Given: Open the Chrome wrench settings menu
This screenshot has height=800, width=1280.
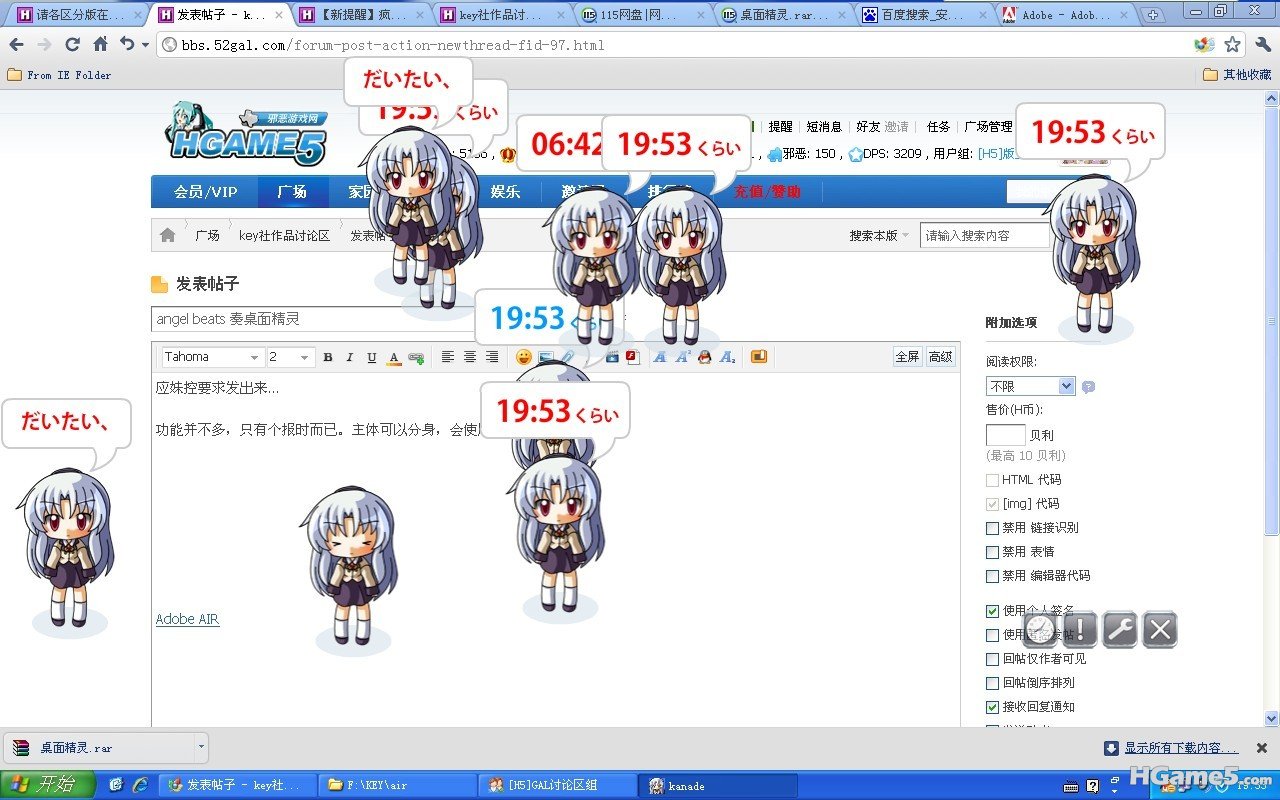Looking at the screenshot, I should (1262, 45).
